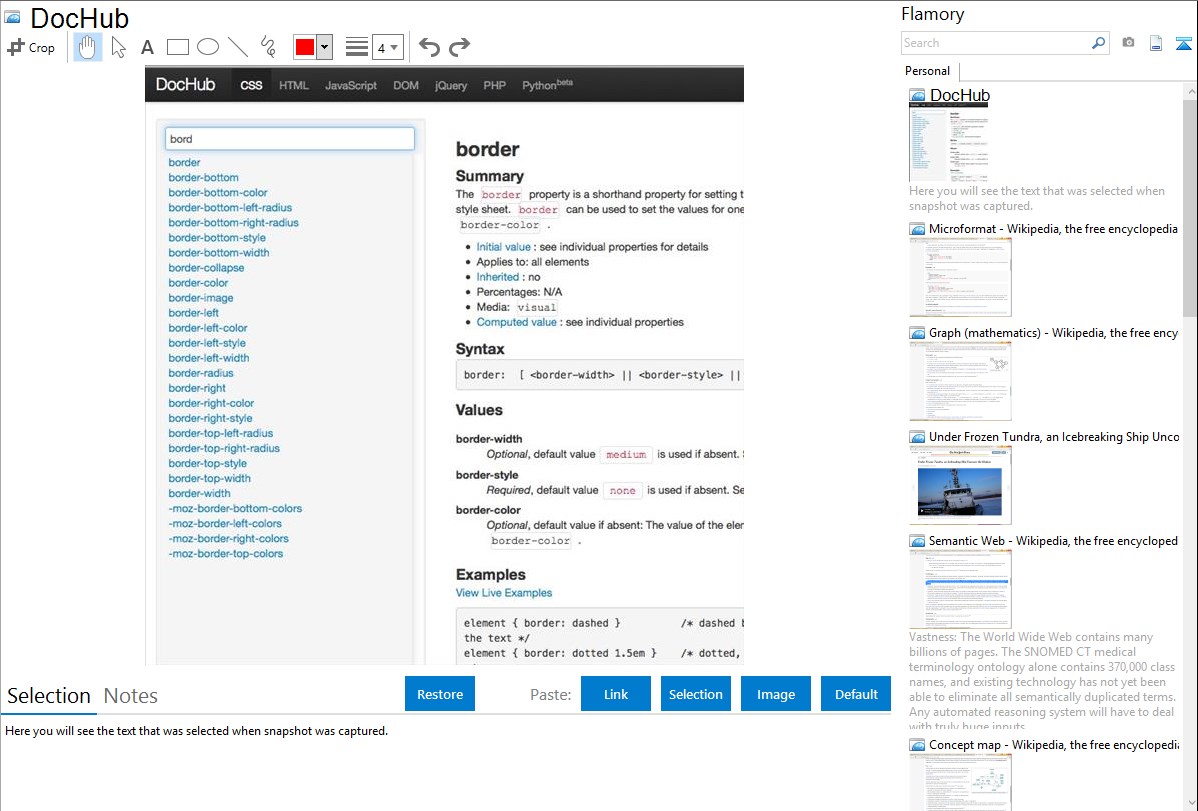Capture a new snapshot with camera icon
Image resolution: width=1198 pixels, height=811 pixels.
coord(1128,43)
